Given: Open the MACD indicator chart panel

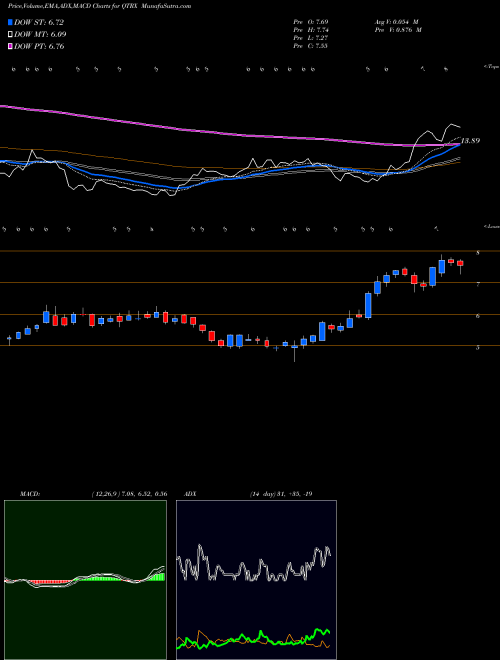Looking at the screenshot, I should click(85, 580).
